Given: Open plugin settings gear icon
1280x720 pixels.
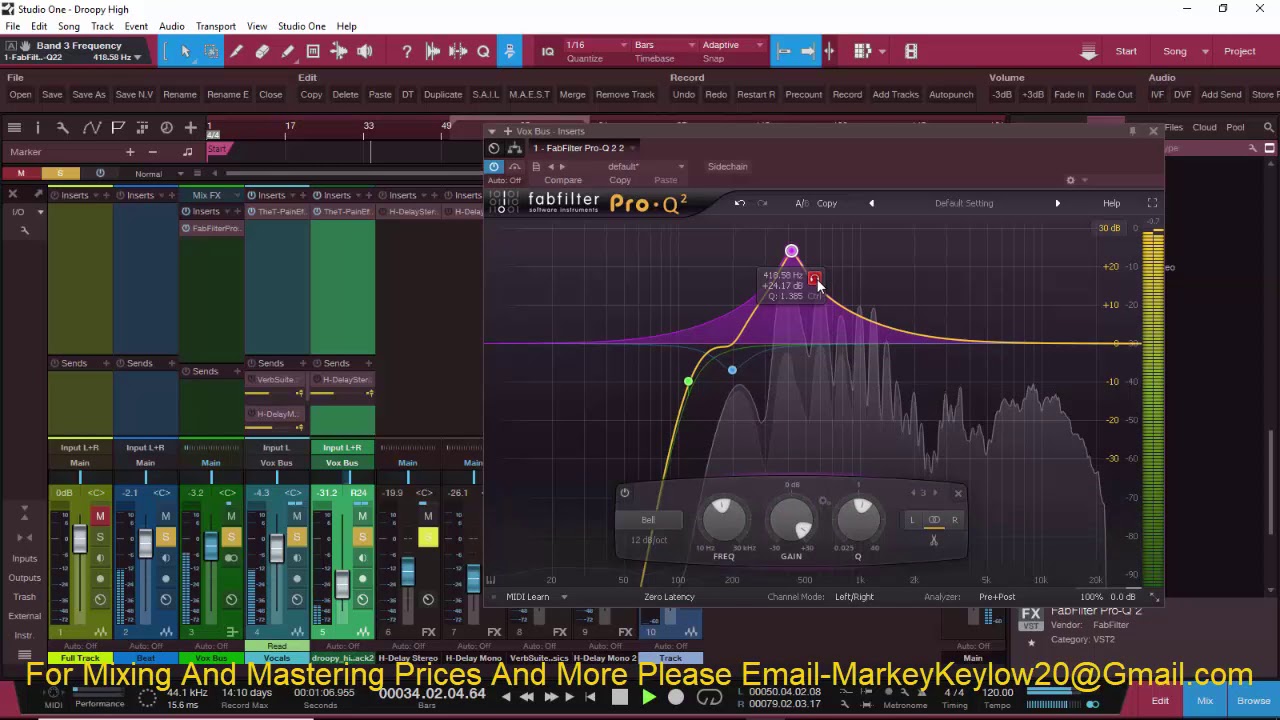Looking at the screenshot, I should tap(1070, 180).
